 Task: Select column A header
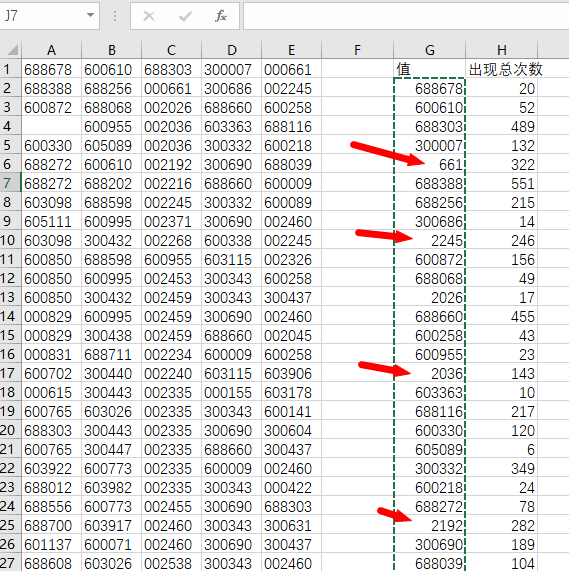52,50
